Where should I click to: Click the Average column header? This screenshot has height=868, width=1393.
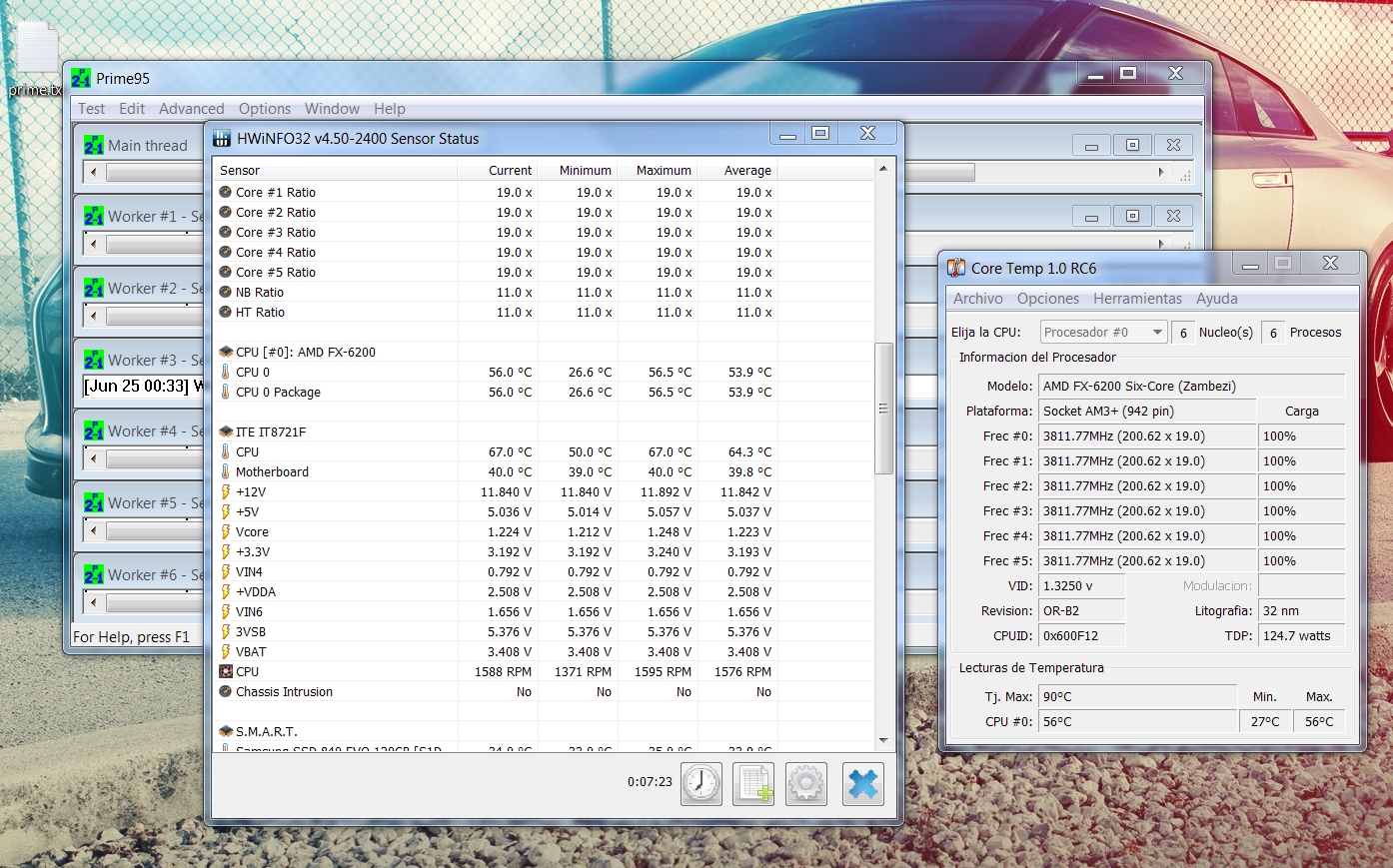736,170
